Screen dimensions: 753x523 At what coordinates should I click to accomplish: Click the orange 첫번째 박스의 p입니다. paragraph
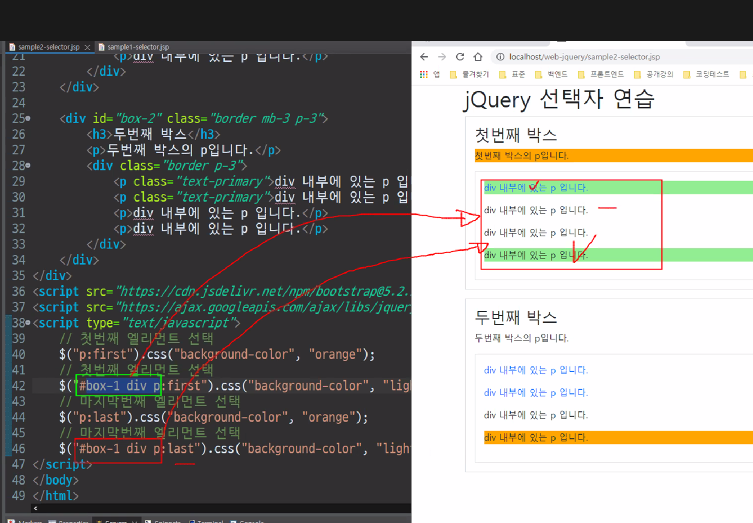614,156
